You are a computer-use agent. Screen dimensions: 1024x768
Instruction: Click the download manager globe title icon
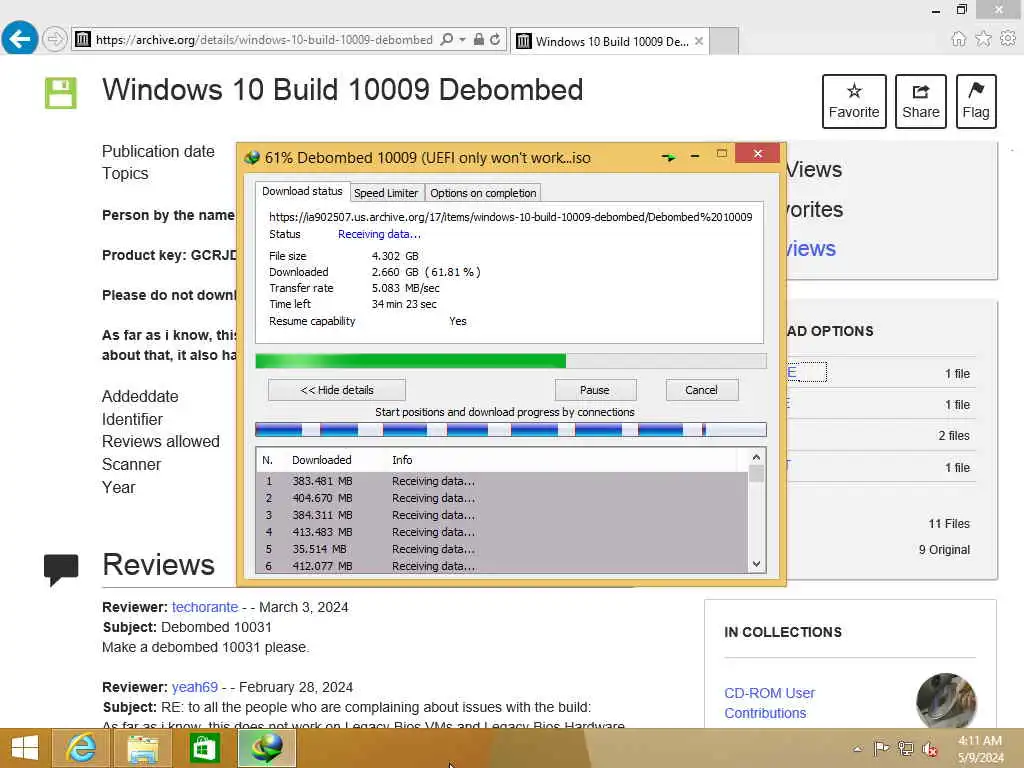[252, 157]
